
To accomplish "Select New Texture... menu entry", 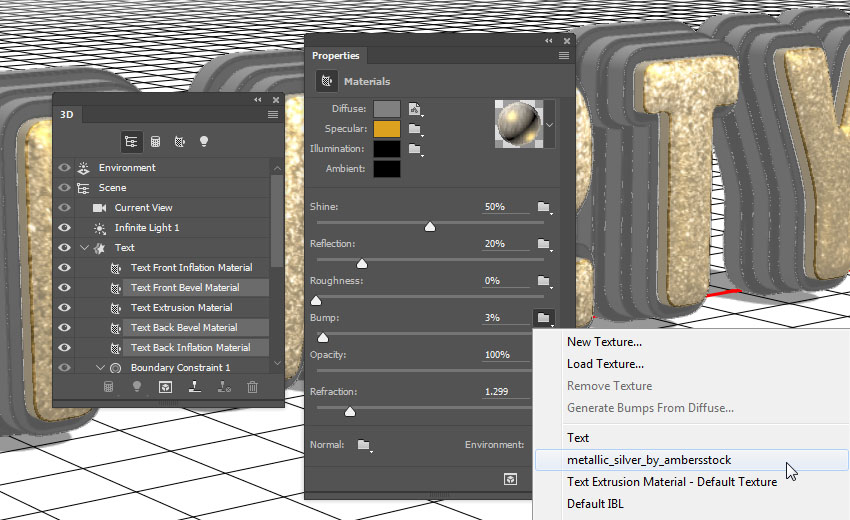I will click(604, 342).
